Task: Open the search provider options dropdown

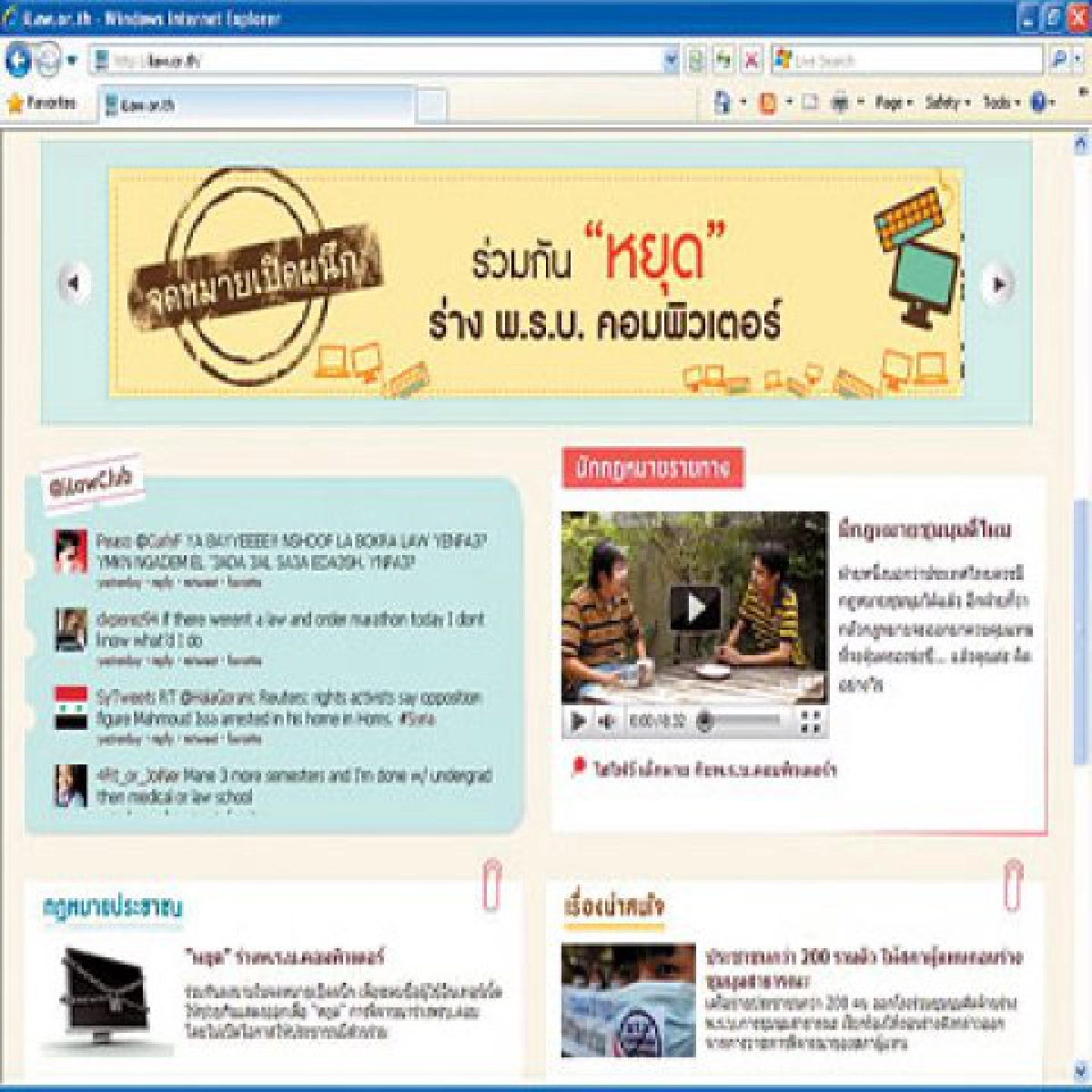Action: tap(1077, 61)
